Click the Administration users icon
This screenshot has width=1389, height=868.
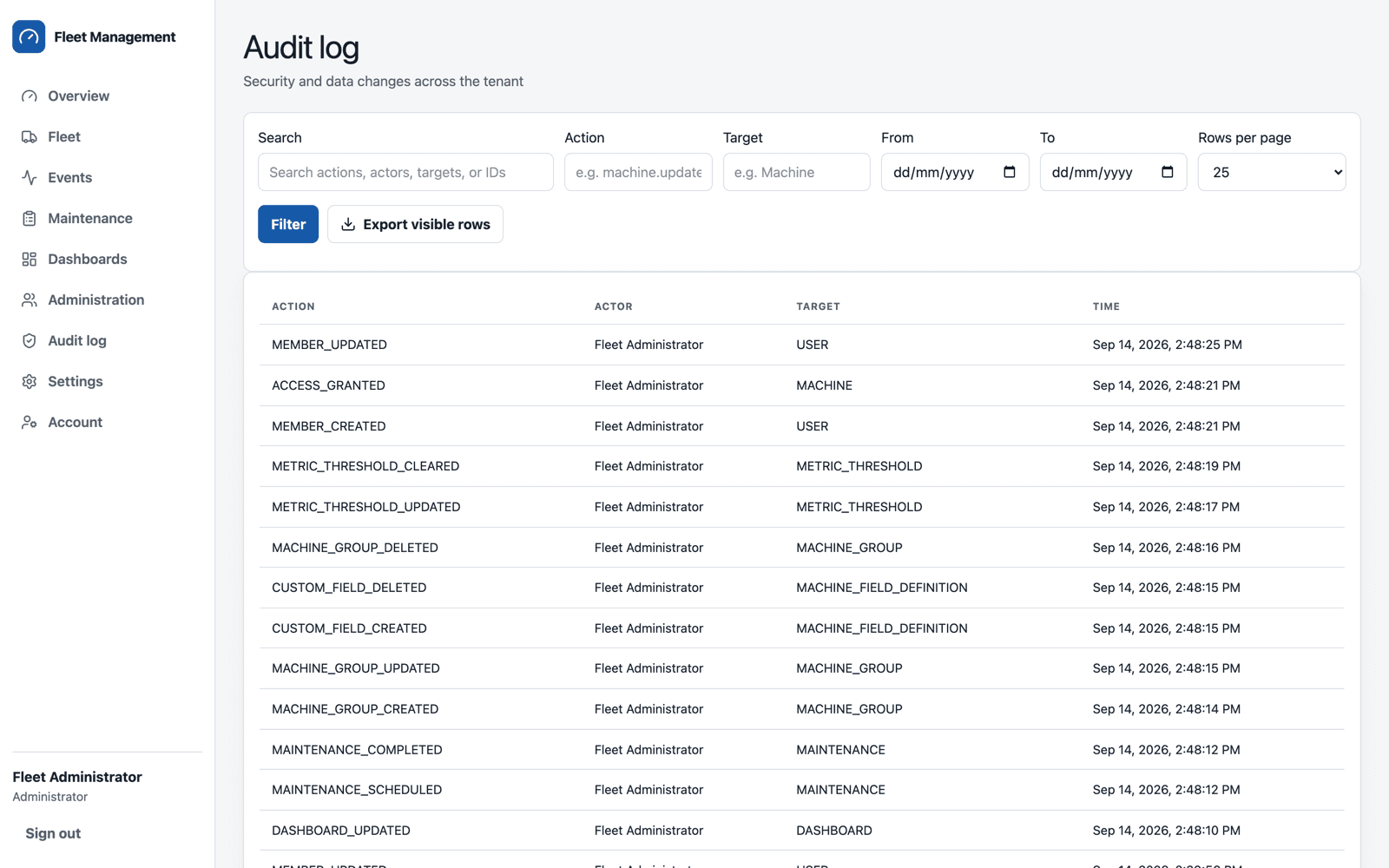coord(30,300)
